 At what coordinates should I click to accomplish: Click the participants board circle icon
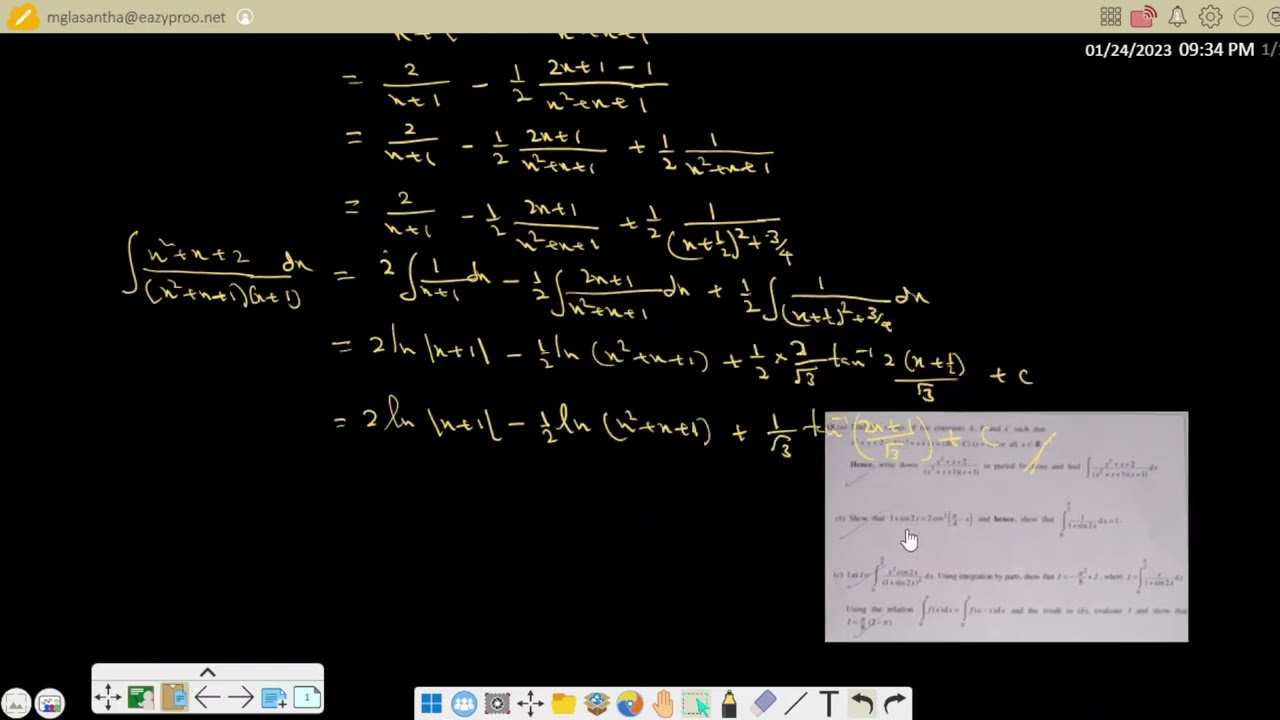click(49, 703)
